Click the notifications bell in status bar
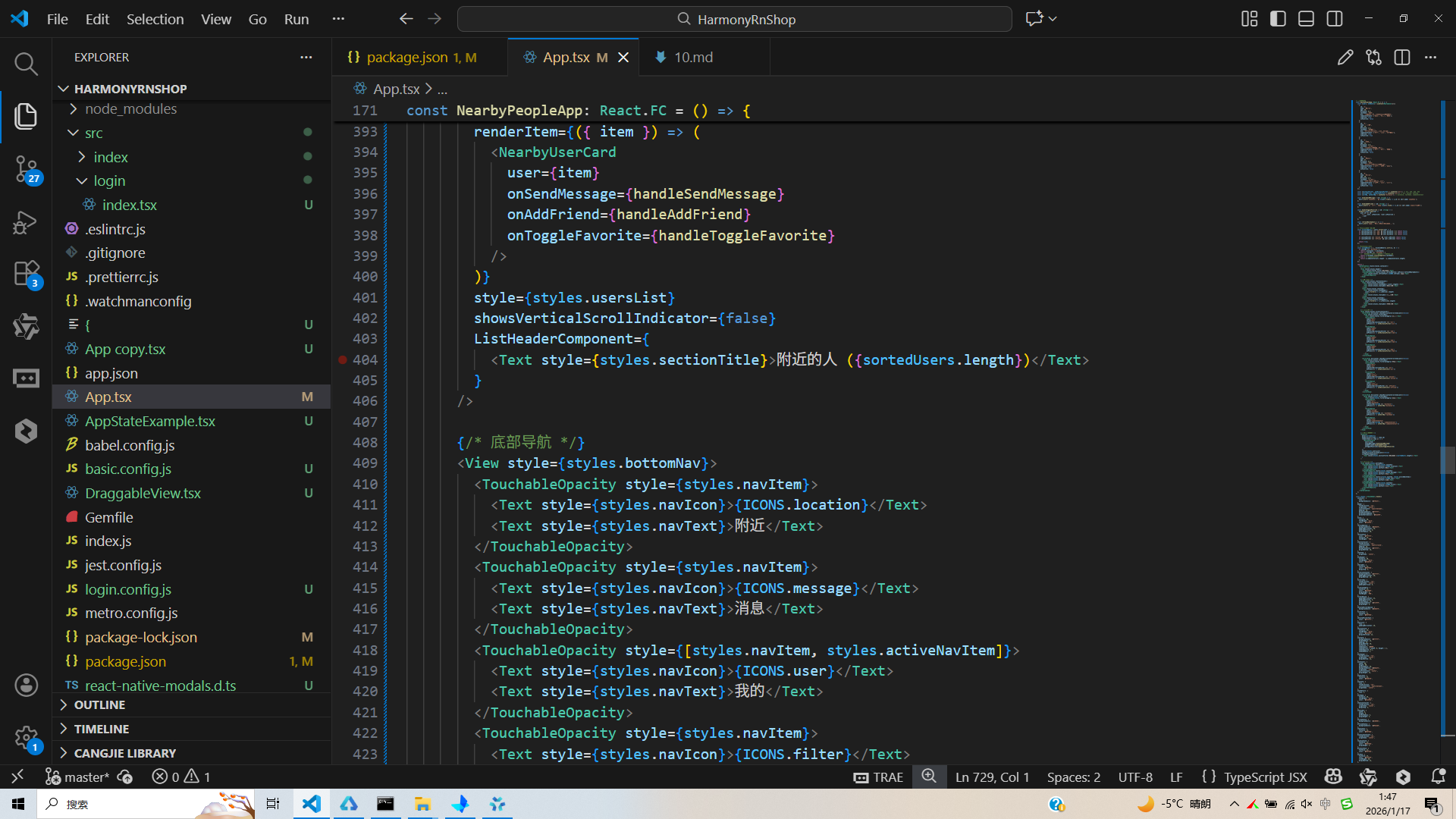 pyautogui.click(x=1438, y=777)
